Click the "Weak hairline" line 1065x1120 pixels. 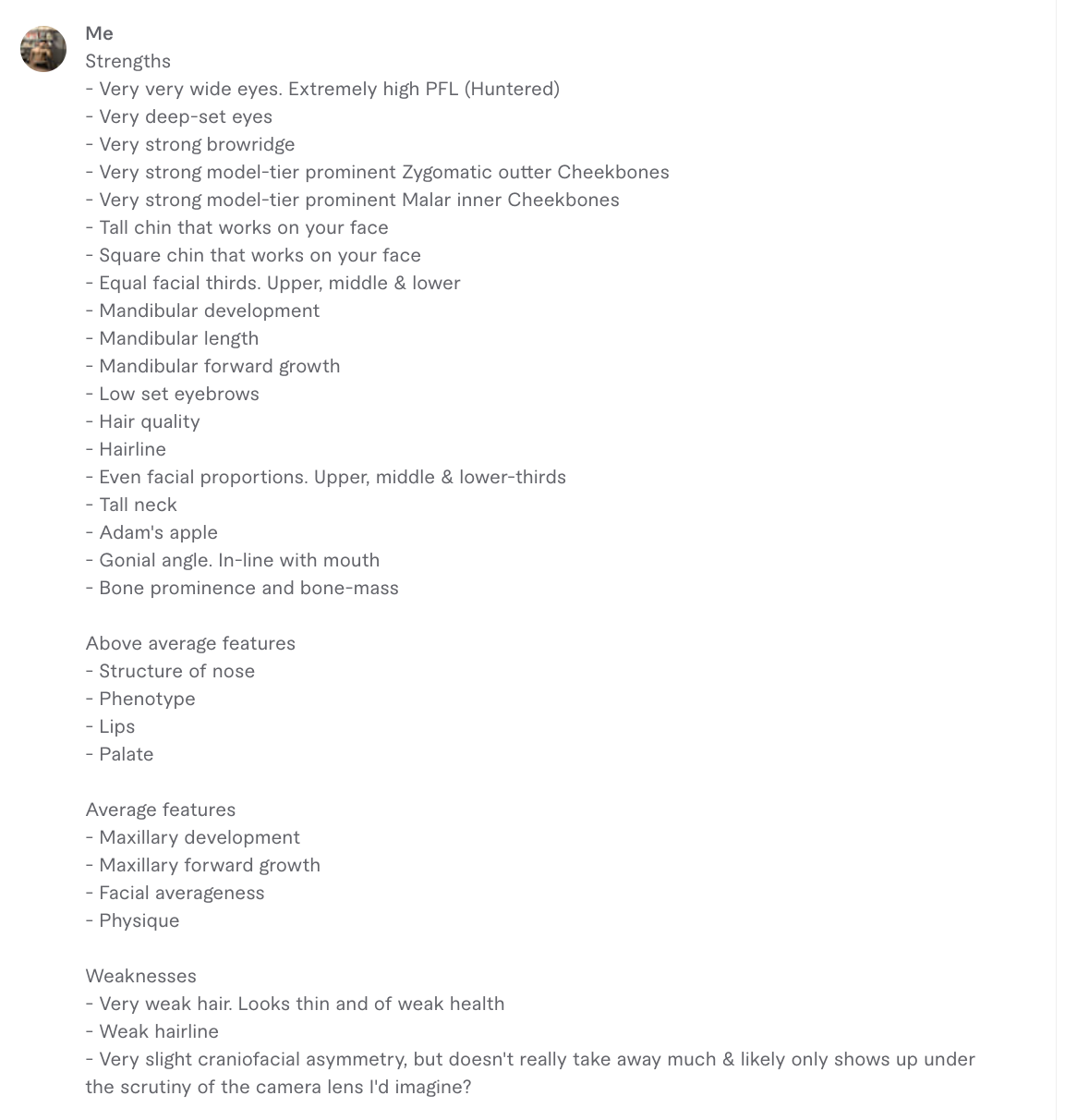(152, 1031)
